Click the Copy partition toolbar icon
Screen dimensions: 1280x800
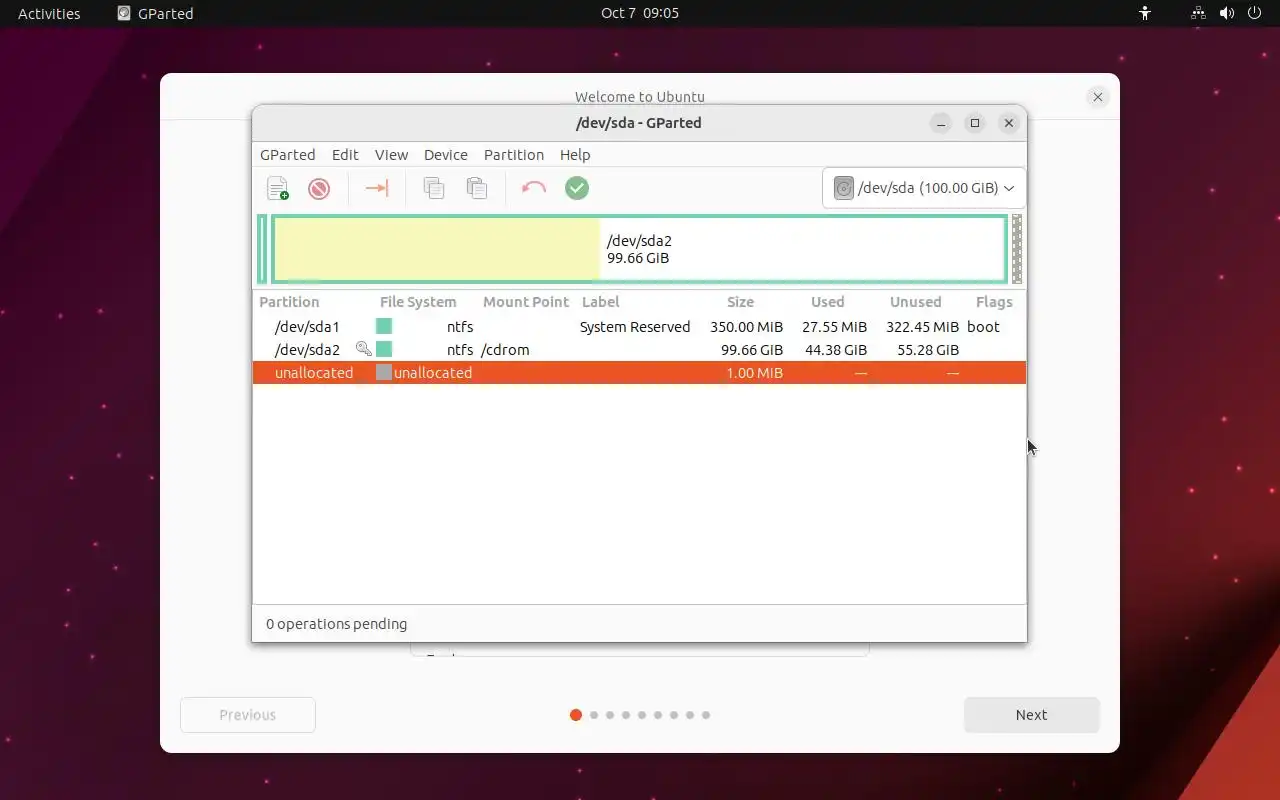click(x=434, y=188)
